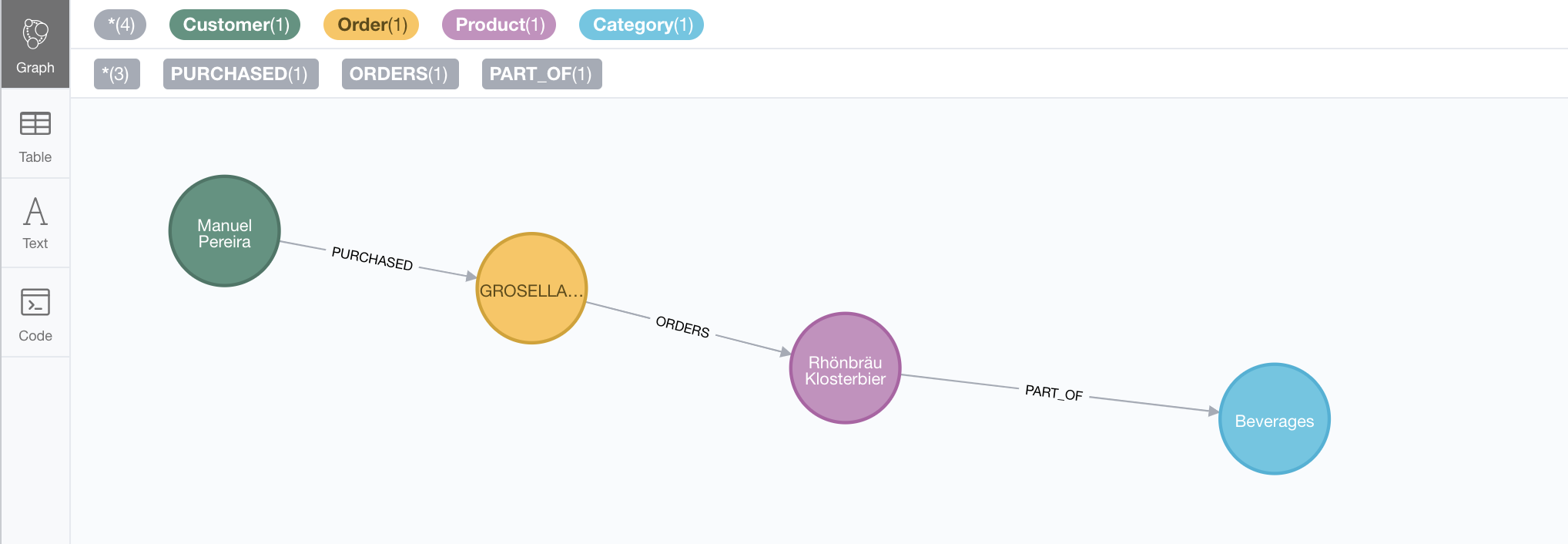Click the PURCHASED(1) relationship tag
Screen dimensions: 1568x544
241,74
